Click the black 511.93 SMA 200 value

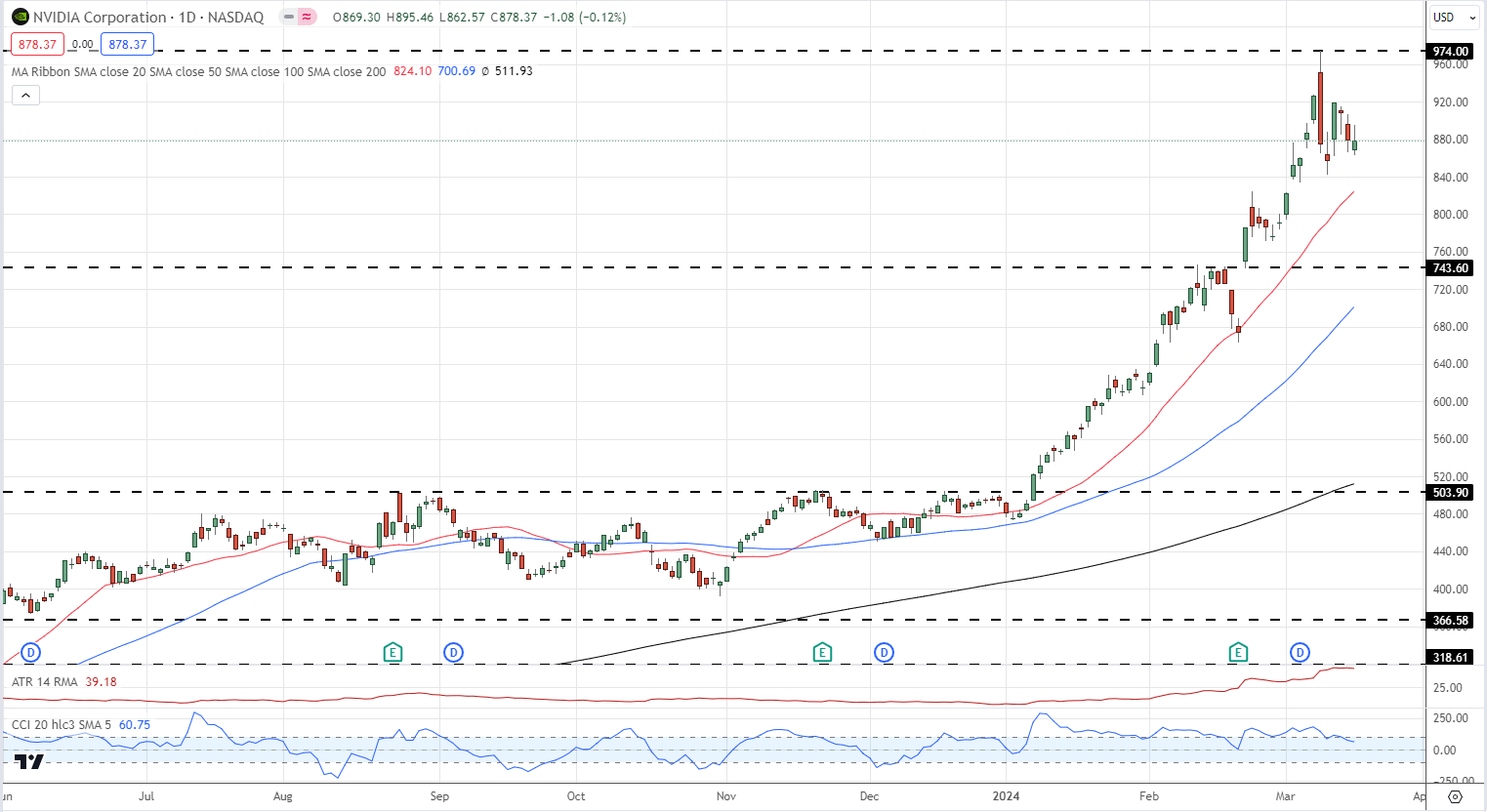[x=514, y=71]
